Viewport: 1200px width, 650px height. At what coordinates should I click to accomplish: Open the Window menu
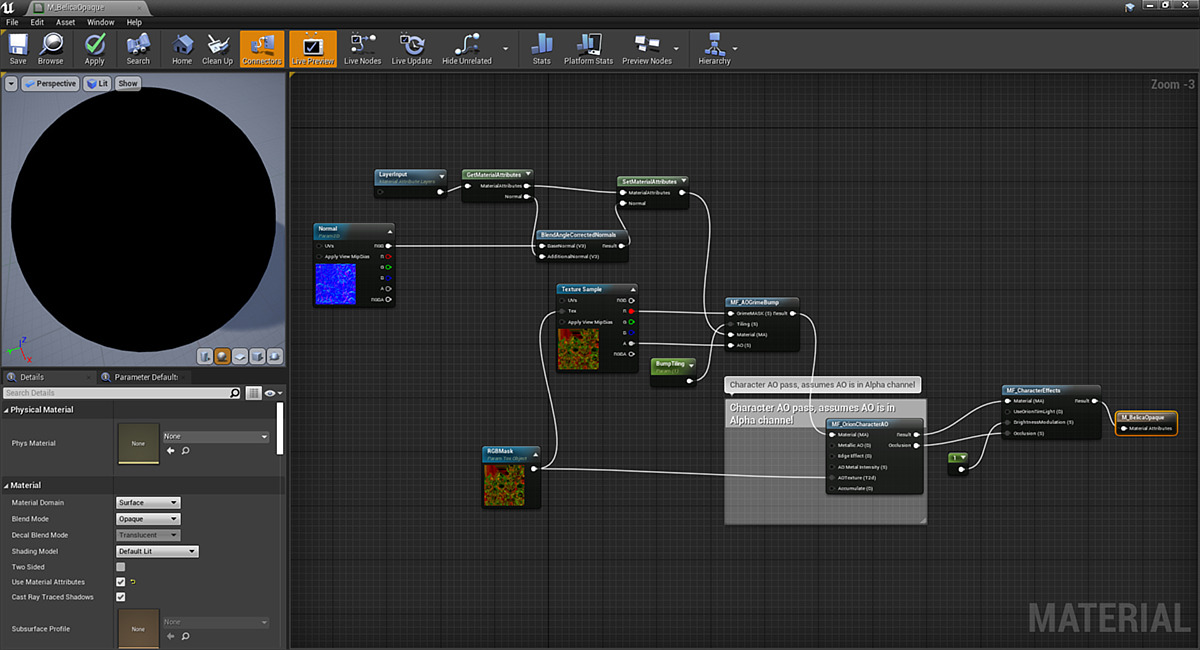(100, 22)
